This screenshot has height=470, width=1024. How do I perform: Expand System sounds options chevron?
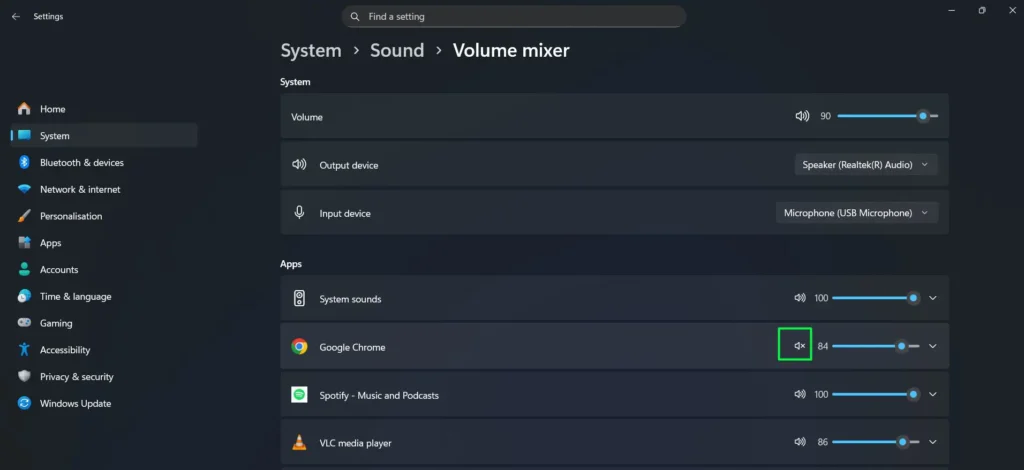coord(933,298)
